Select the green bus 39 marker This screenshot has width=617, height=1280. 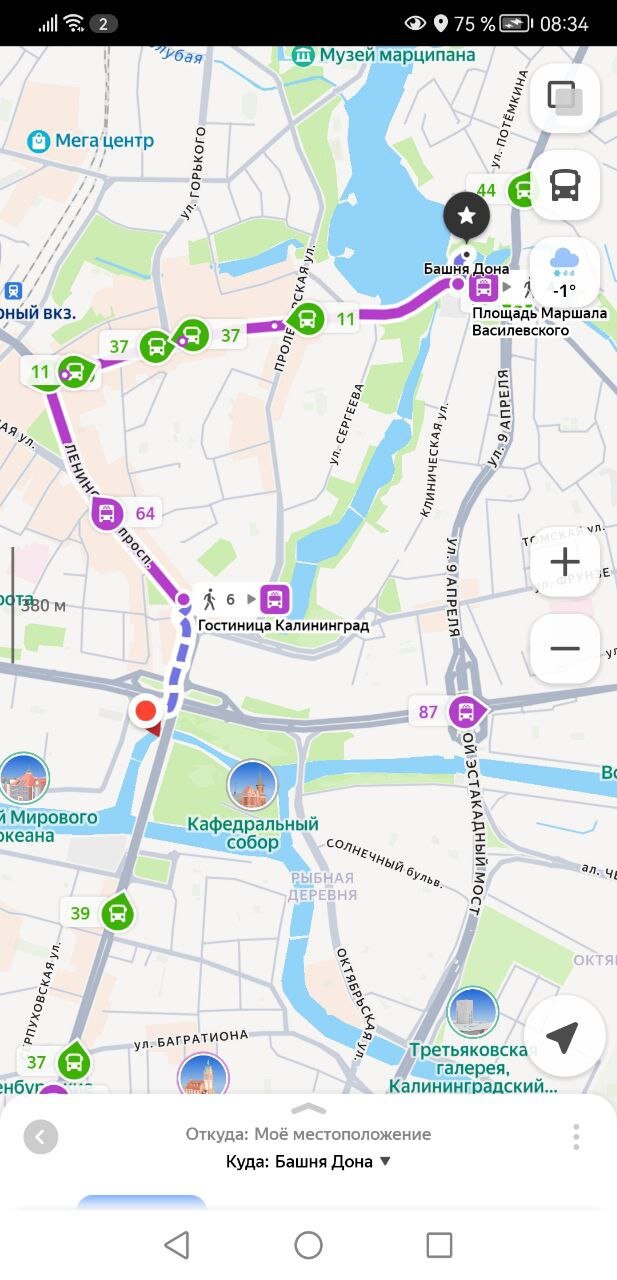tap(117, 911)
